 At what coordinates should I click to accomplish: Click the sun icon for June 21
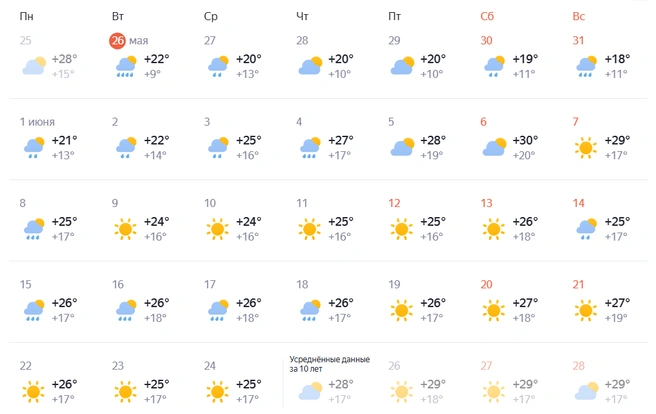tap(586, 310)
